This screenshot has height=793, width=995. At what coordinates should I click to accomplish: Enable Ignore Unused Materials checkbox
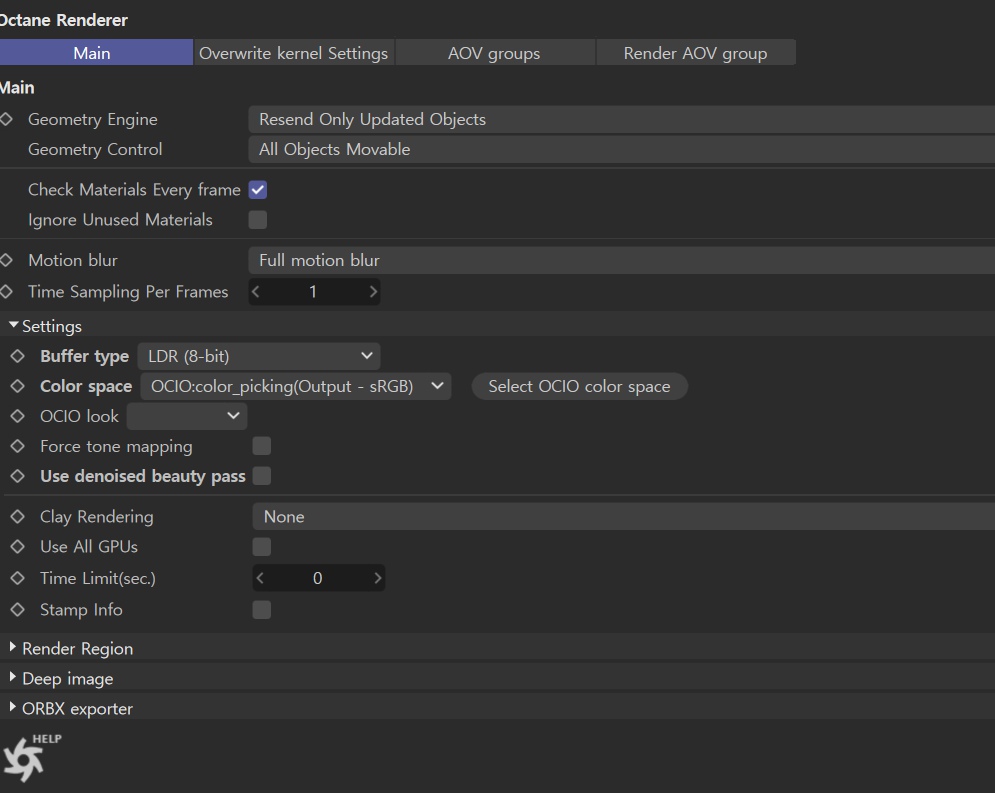[x=258, y=220]
